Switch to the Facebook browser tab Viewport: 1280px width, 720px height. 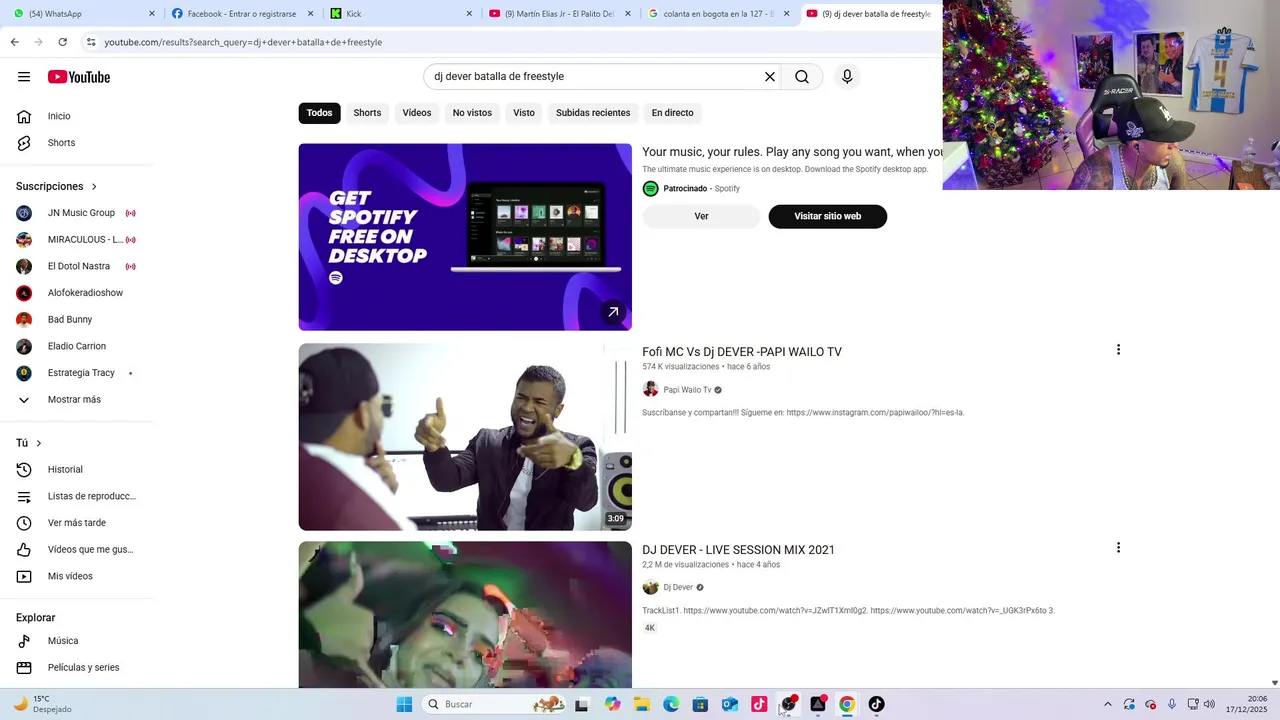(x=242, y=14)
